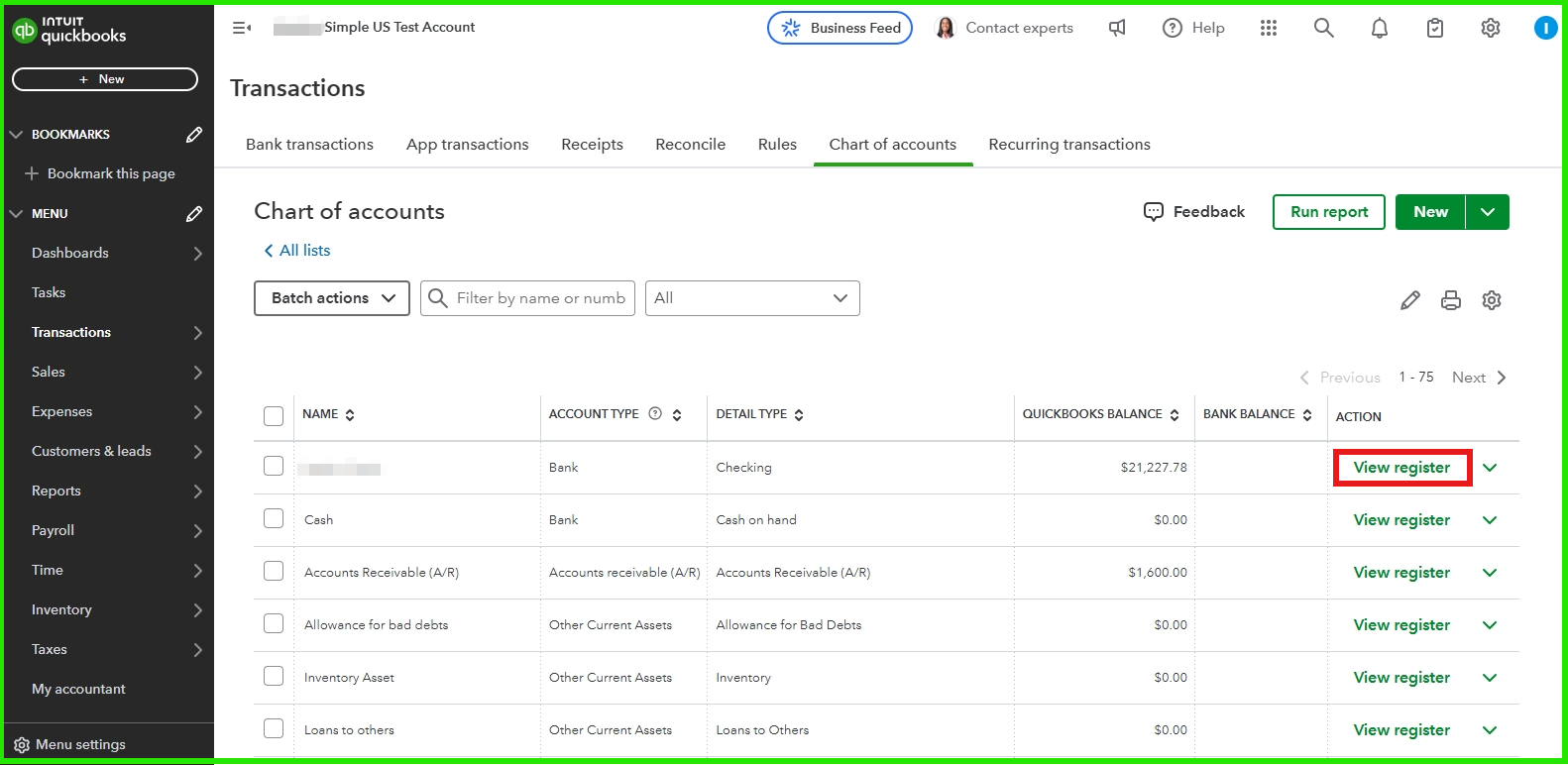Check the Loans to others row box
Screen dimensions: 1568x765
(x=274, y=728)
